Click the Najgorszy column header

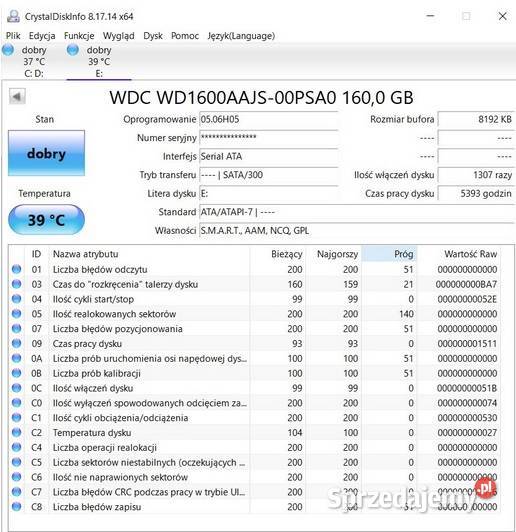[x=334, y=254]
